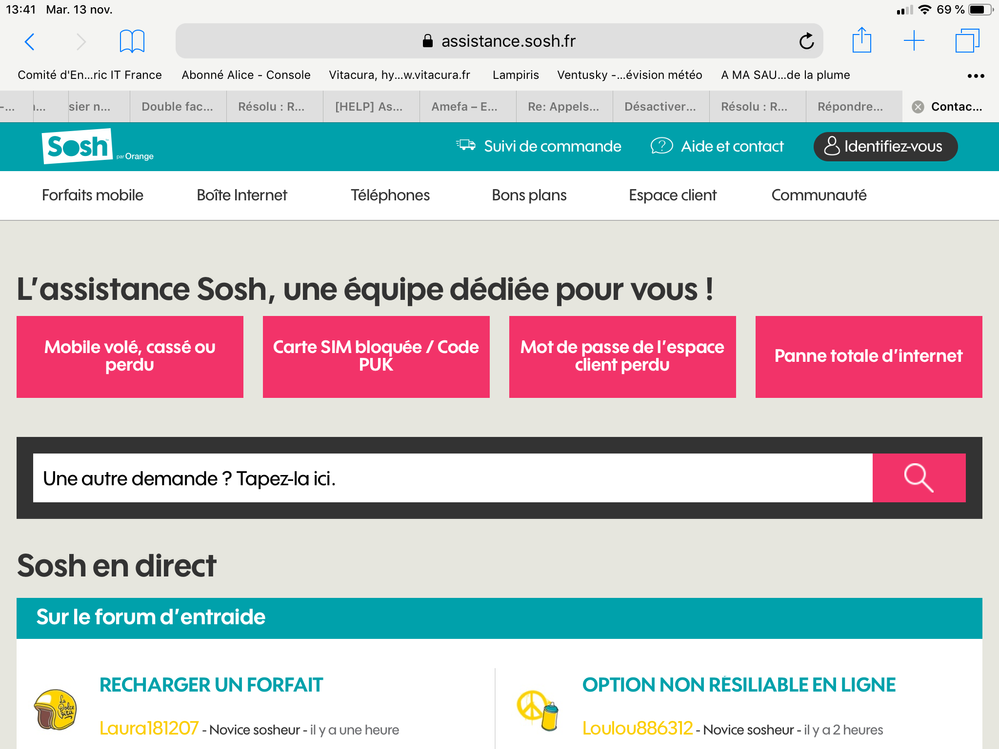Open 'Carte SIM bloquée / Code PUK'
Viewport: 999px width, 749px height.
[x=375, y=356]
